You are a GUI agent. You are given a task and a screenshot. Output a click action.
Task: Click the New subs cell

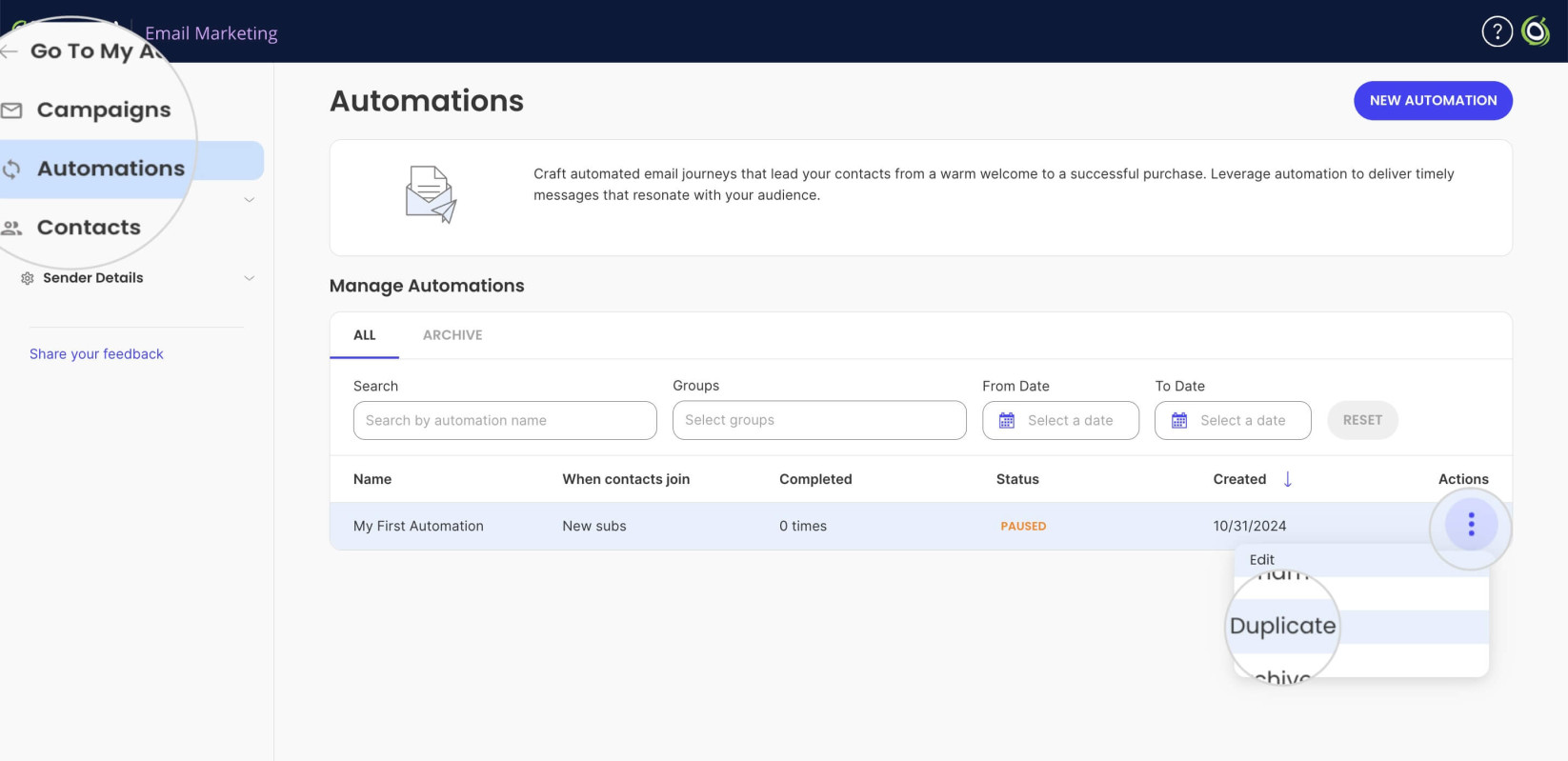point(594,526)
